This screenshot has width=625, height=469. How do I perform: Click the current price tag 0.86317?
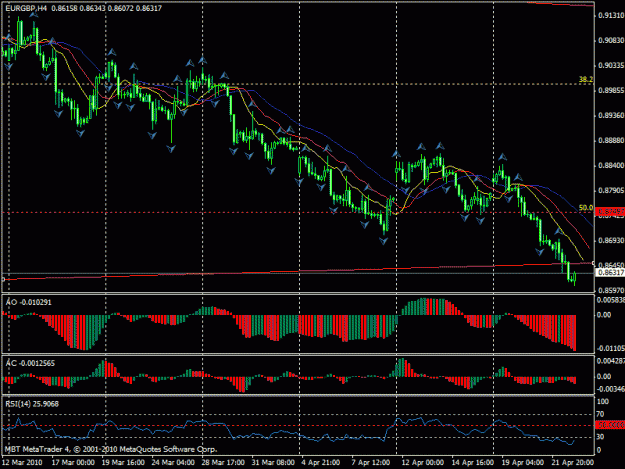click(610, 273)
